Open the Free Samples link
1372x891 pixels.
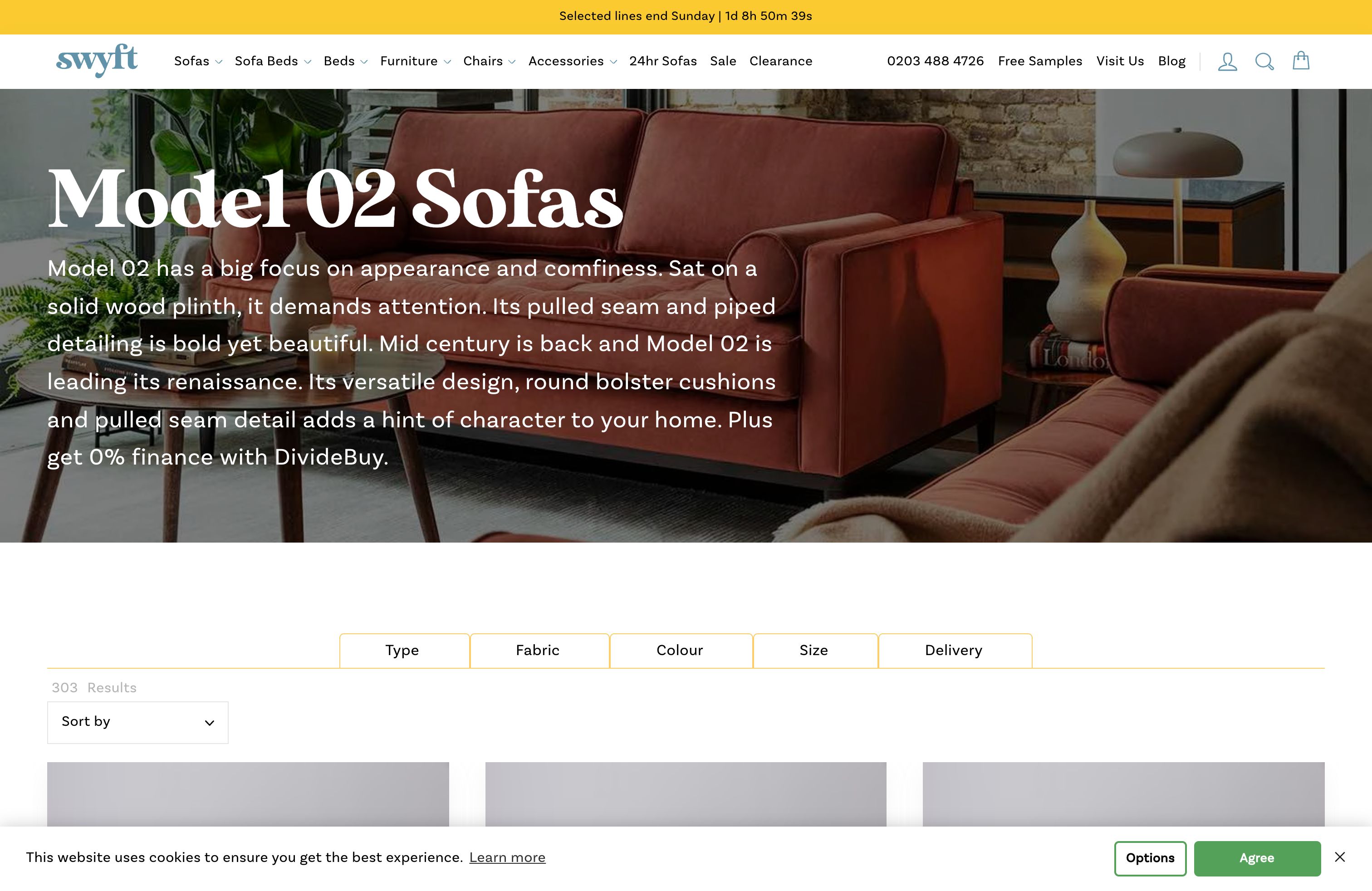(1040, 61)
